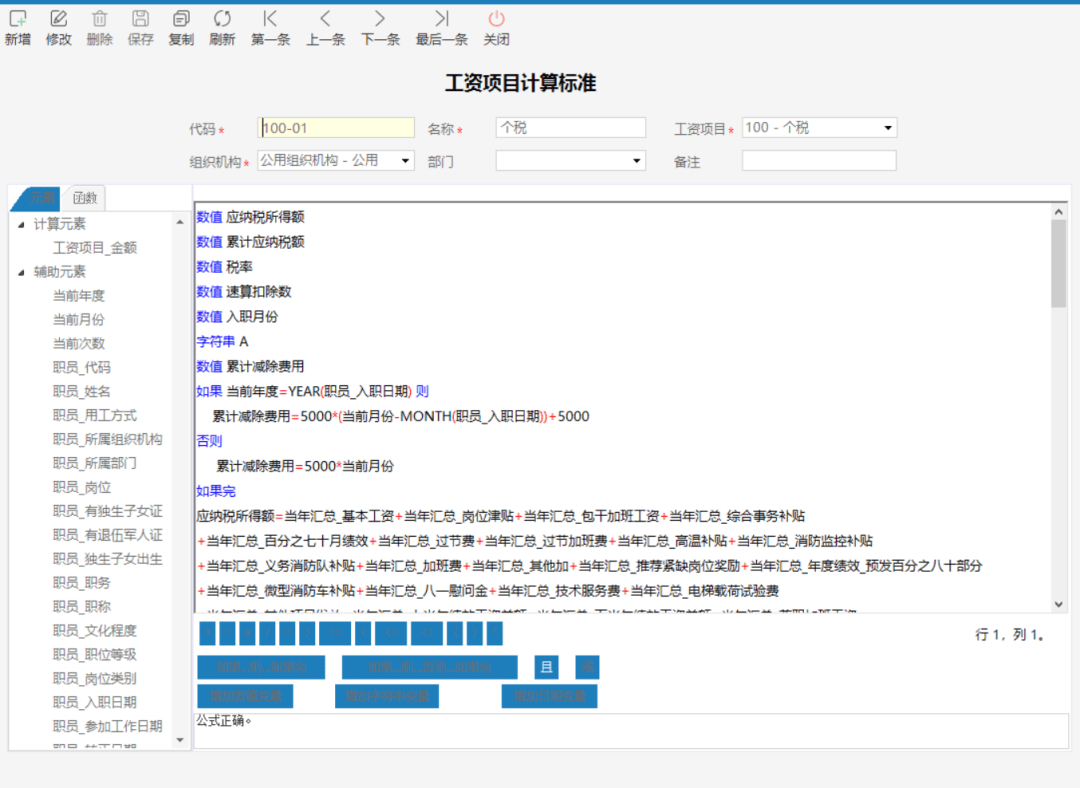Screen dimensions: 1080x788
Task: Insert the minus operator button
Action: coord(227,633)
